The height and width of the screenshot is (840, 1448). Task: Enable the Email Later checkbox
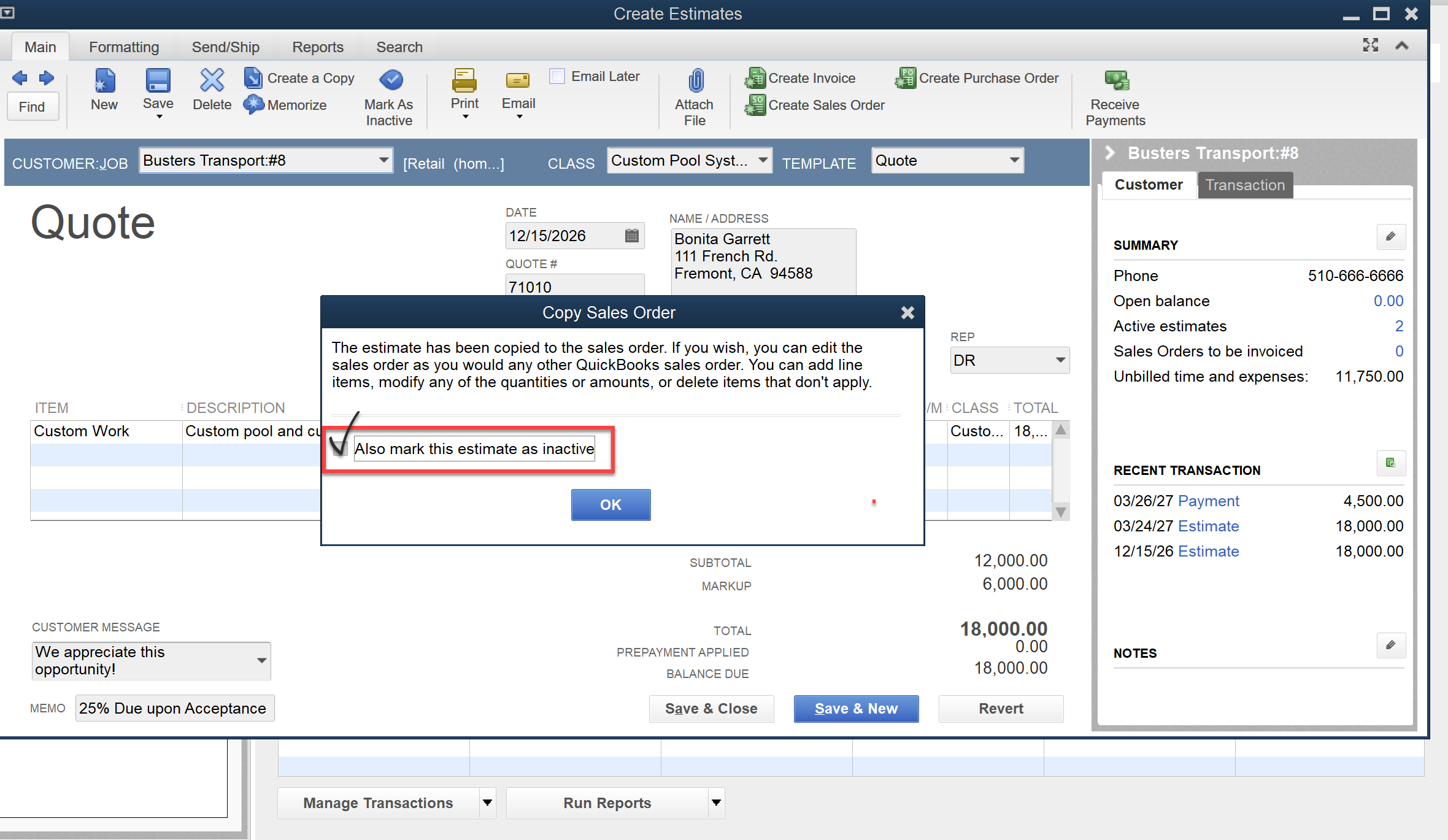click(557, 77)
